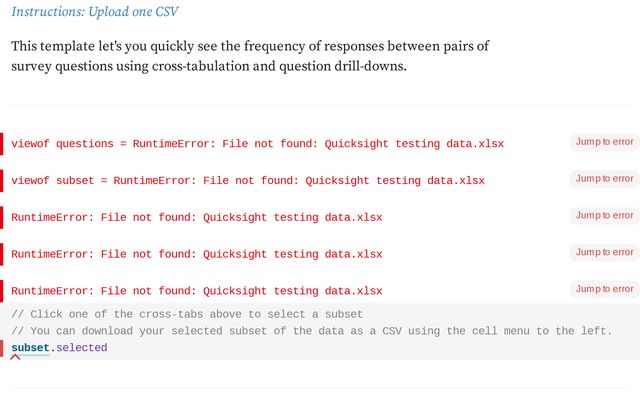Jump to error for viewof questions cell
Screen dimensions: 640x400
[x=604, y=142]
